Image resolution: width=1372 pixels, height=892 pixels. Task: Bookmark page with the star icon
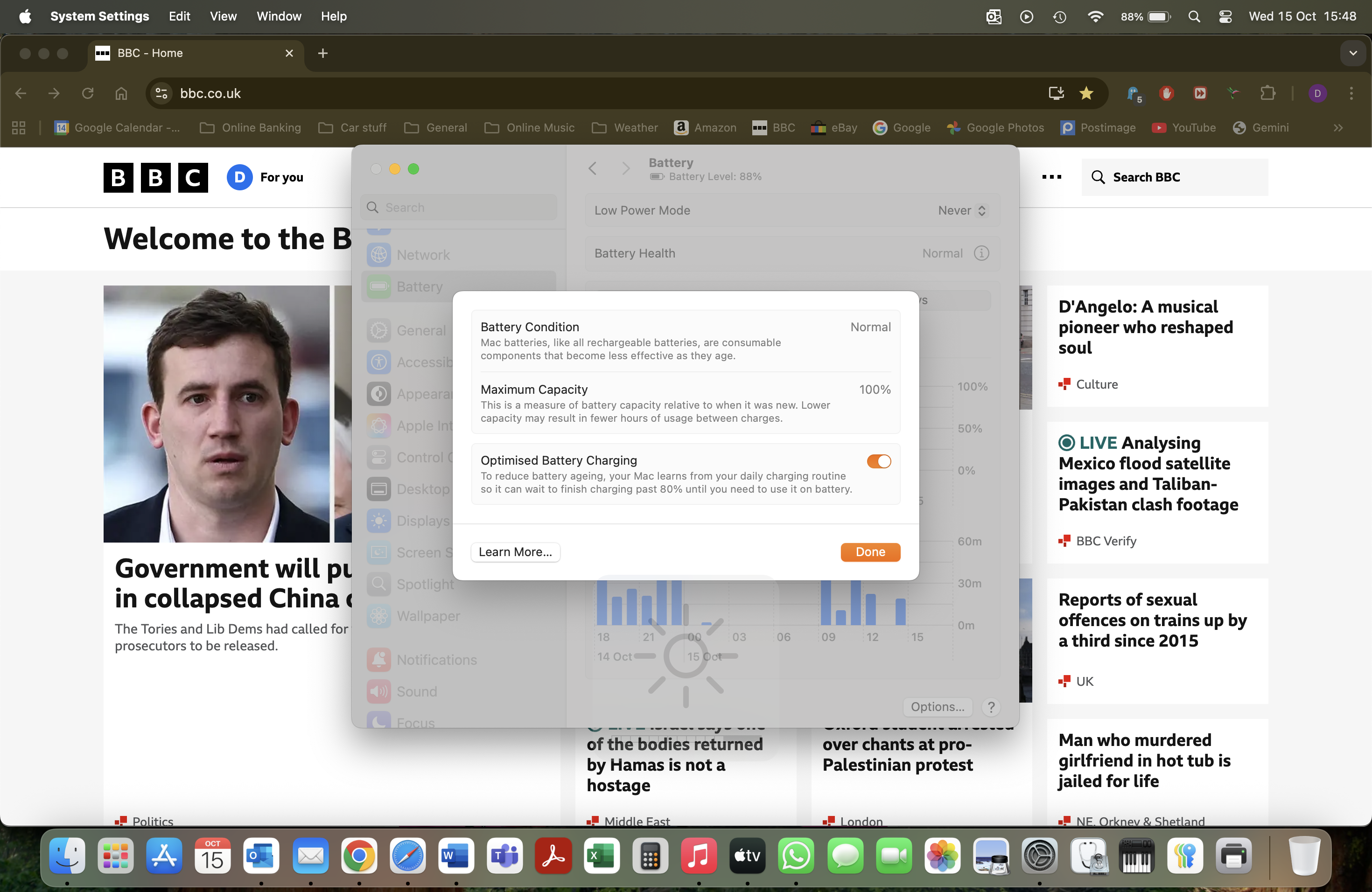point(1086,93)
